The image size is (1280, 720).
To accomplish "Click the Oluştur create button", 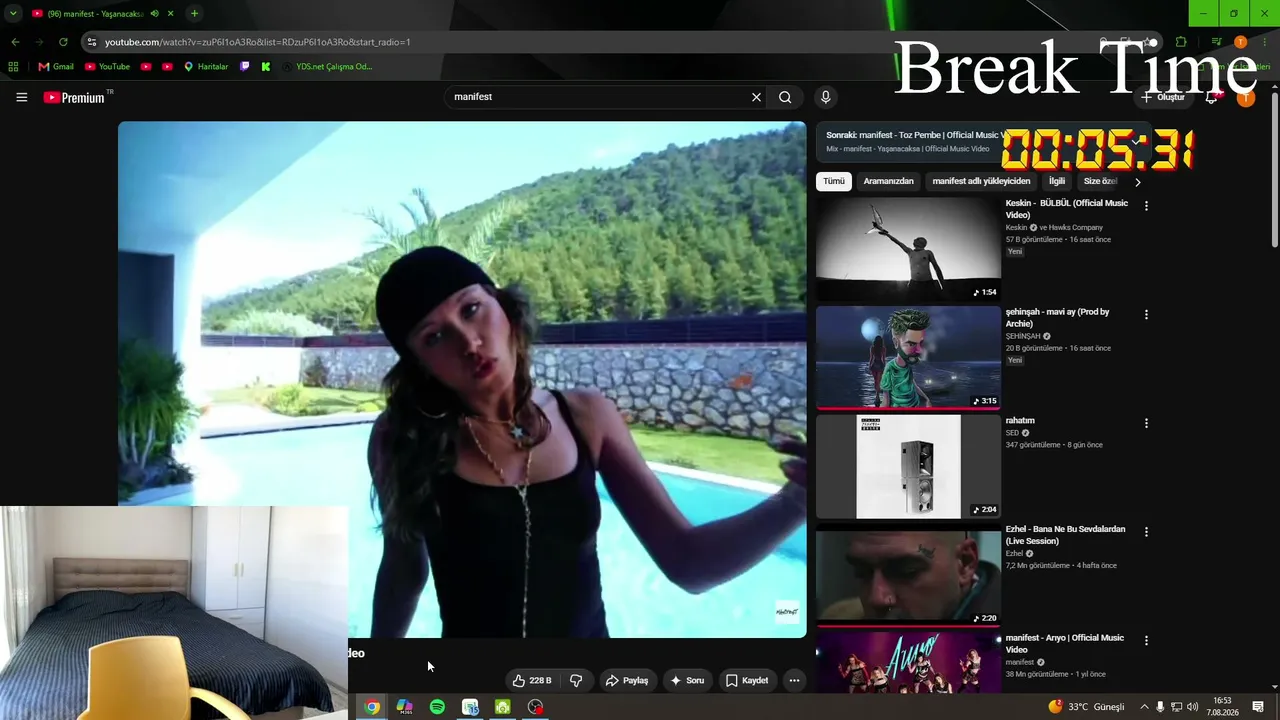I will tap(1163, 97).
